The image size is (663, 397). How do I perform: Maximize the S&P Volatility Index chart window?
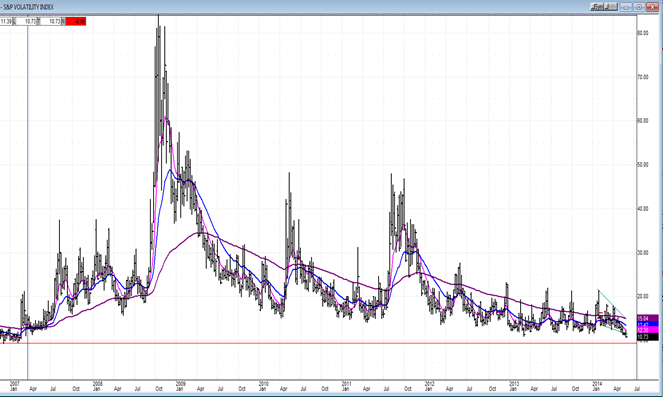[x=639, y=7]
